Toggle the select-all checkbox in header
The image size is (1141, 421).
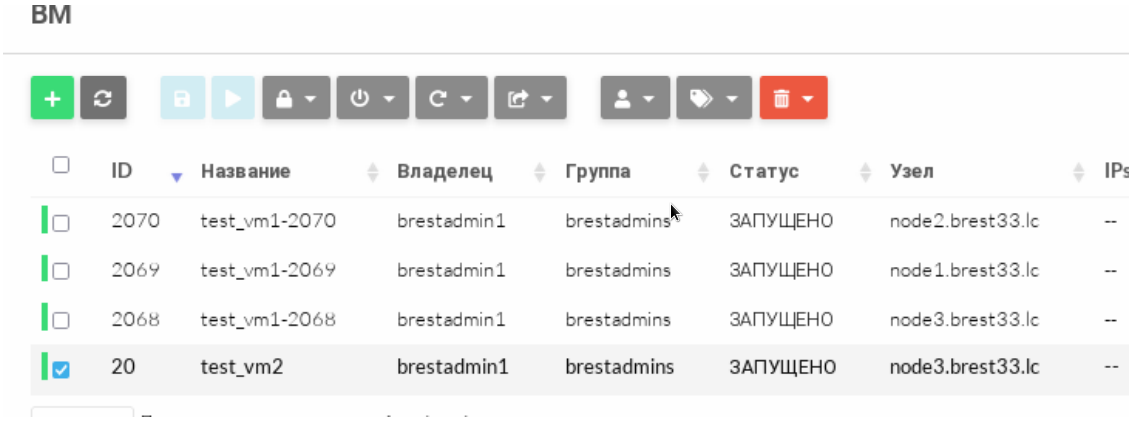[60, 165]
